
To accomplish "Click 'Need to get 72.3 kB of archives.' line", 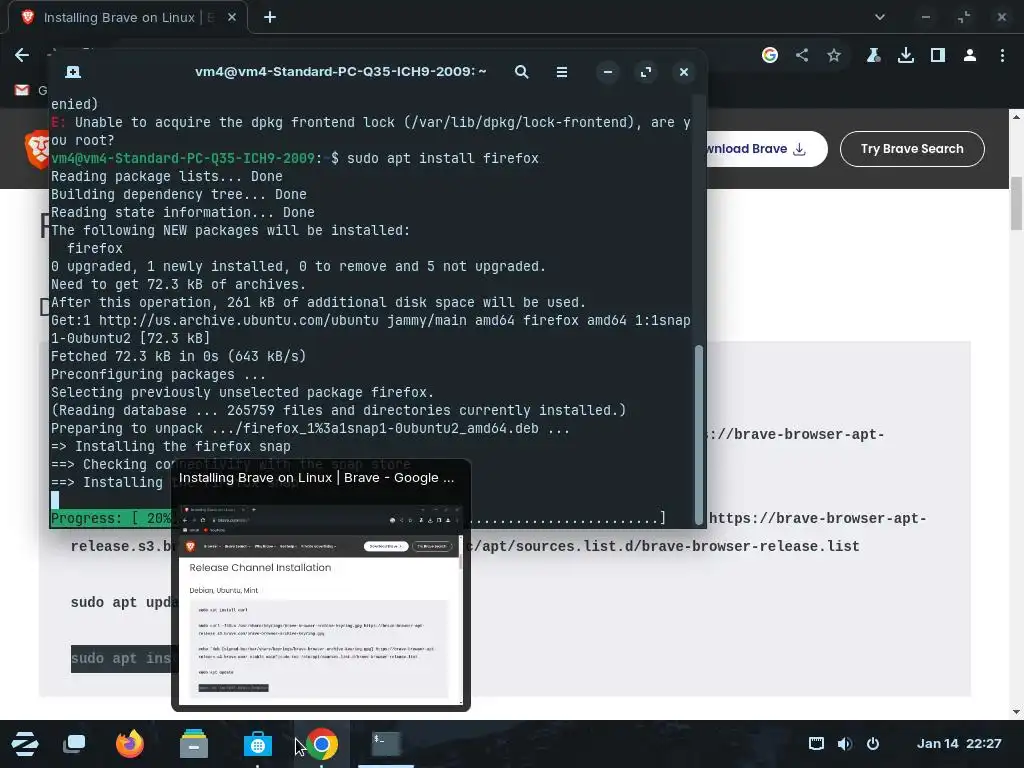I will (178, 285).
